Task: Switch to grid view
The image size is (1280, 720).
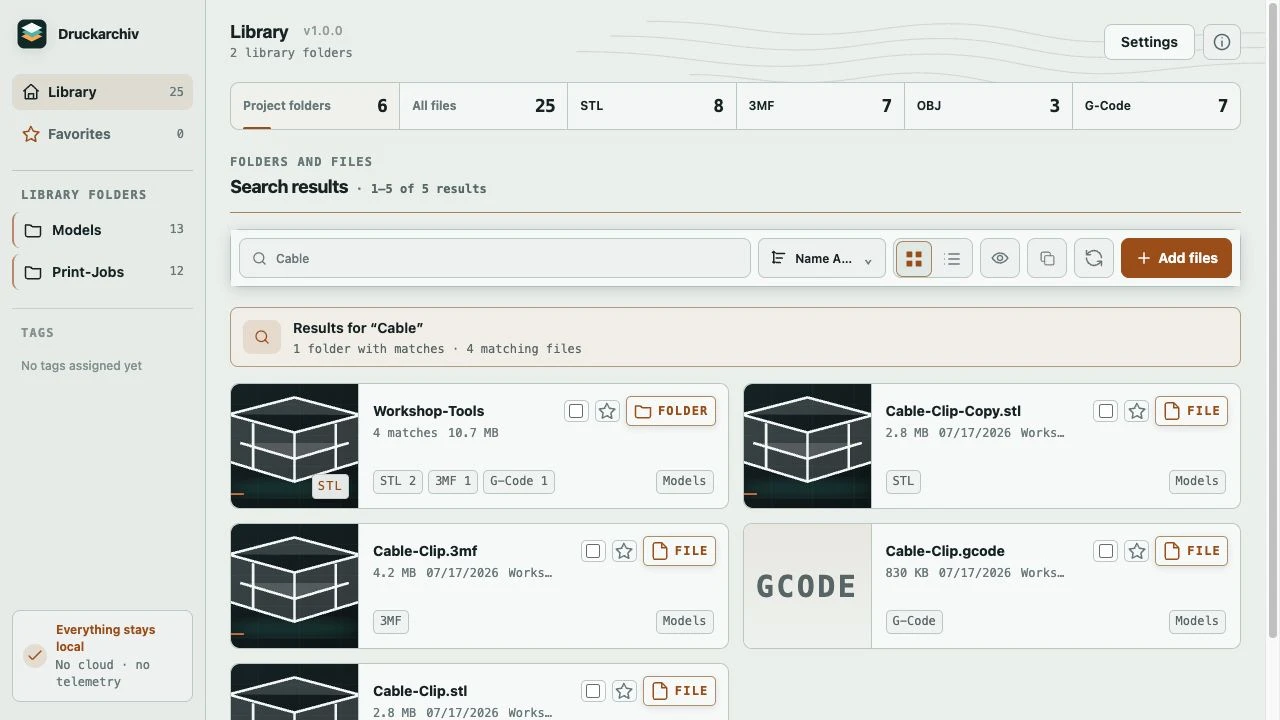Action: [914, 258]
